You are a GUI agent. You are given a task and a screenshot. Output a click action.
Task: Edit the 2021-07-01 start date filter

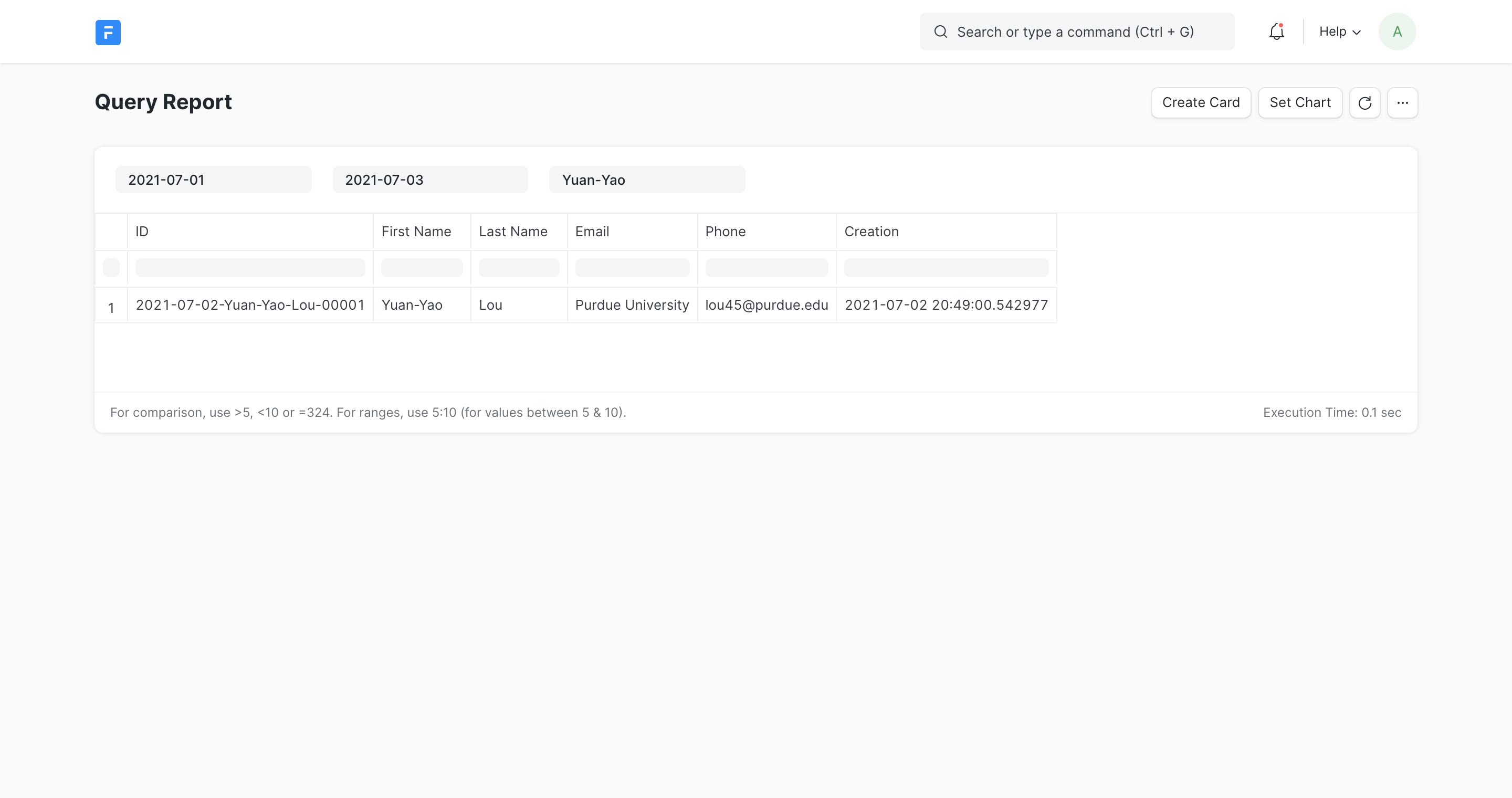pos(213,180)
